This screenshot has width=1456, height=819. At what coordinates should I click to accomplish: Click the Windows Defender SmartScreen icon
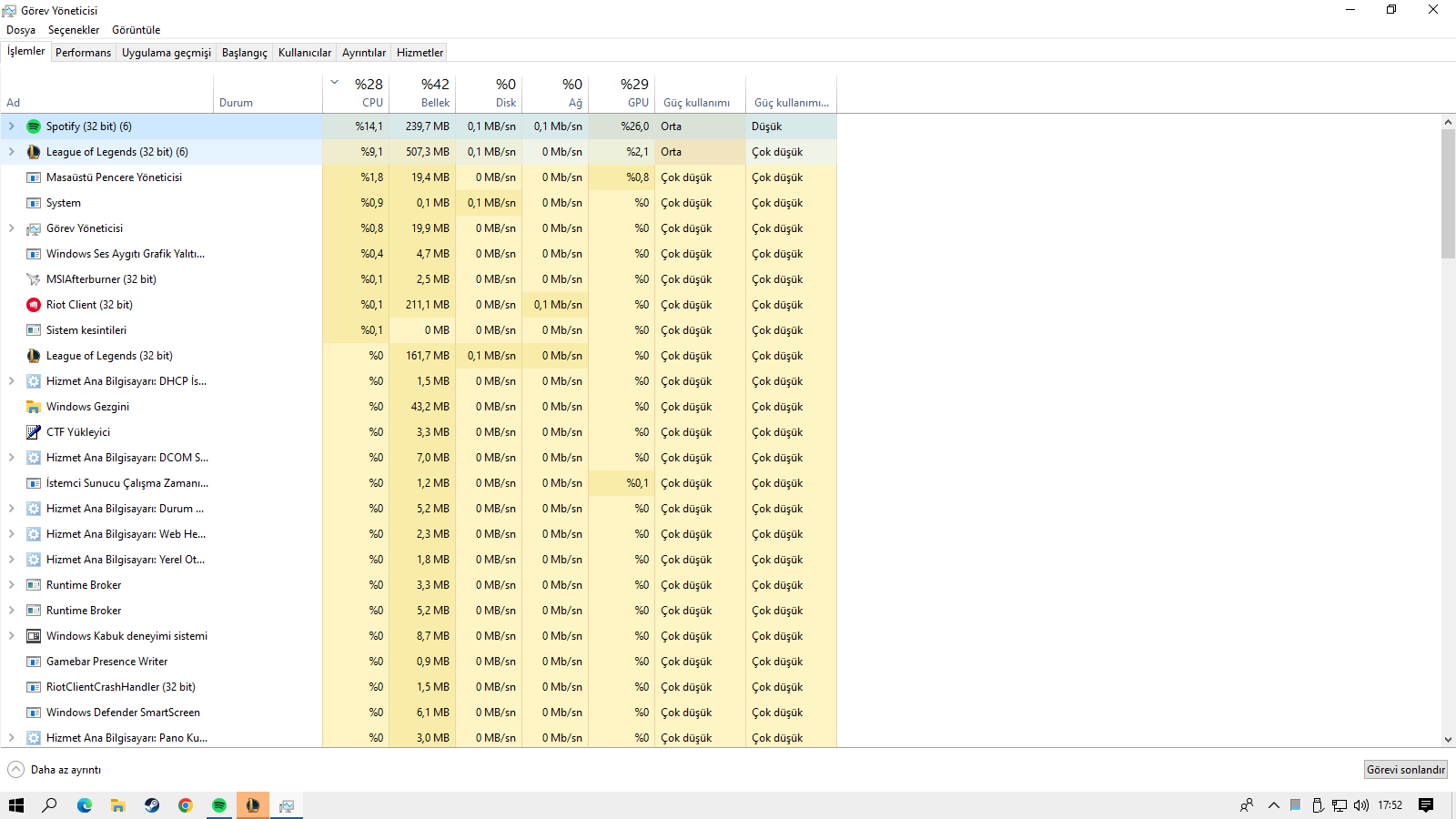click(34, 713)
